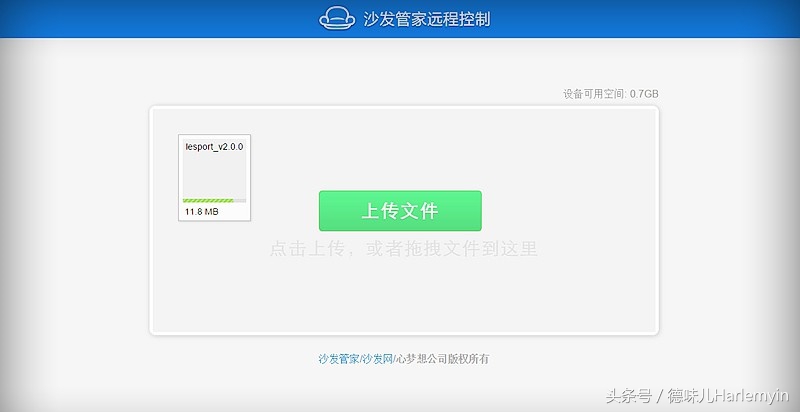Open the lesport_v2.0.0 file thumbnail
Screen dimensions: 800x412
tap(214, 177)
